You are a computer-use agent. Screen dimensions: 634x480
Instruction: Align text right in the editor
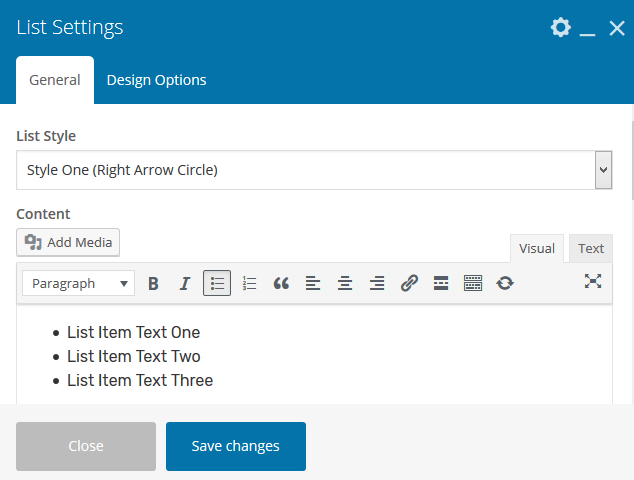coord(377,284)
